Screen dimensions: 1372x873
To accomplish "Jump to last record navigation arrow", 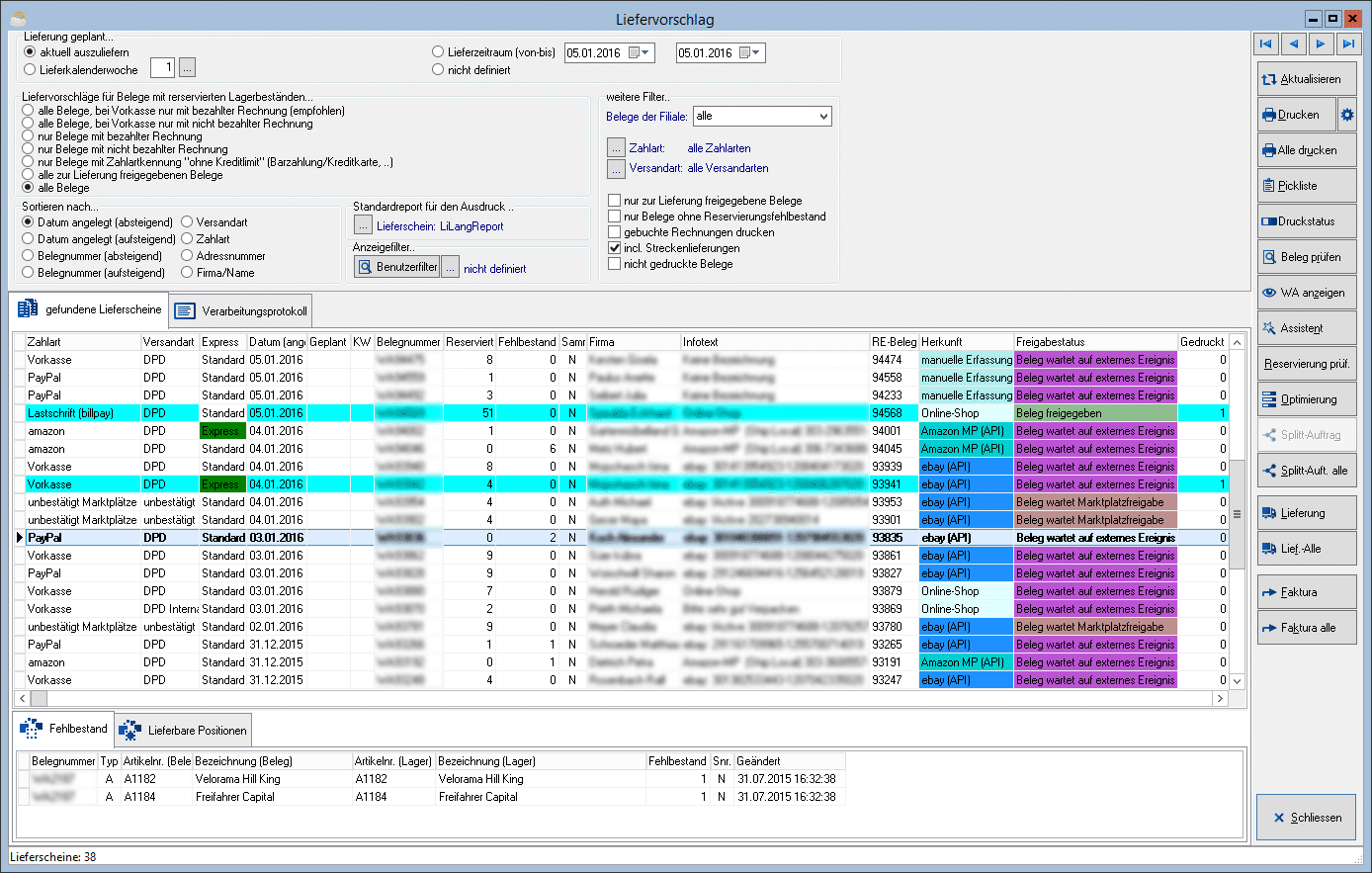I will click(x=1347, y=44).
